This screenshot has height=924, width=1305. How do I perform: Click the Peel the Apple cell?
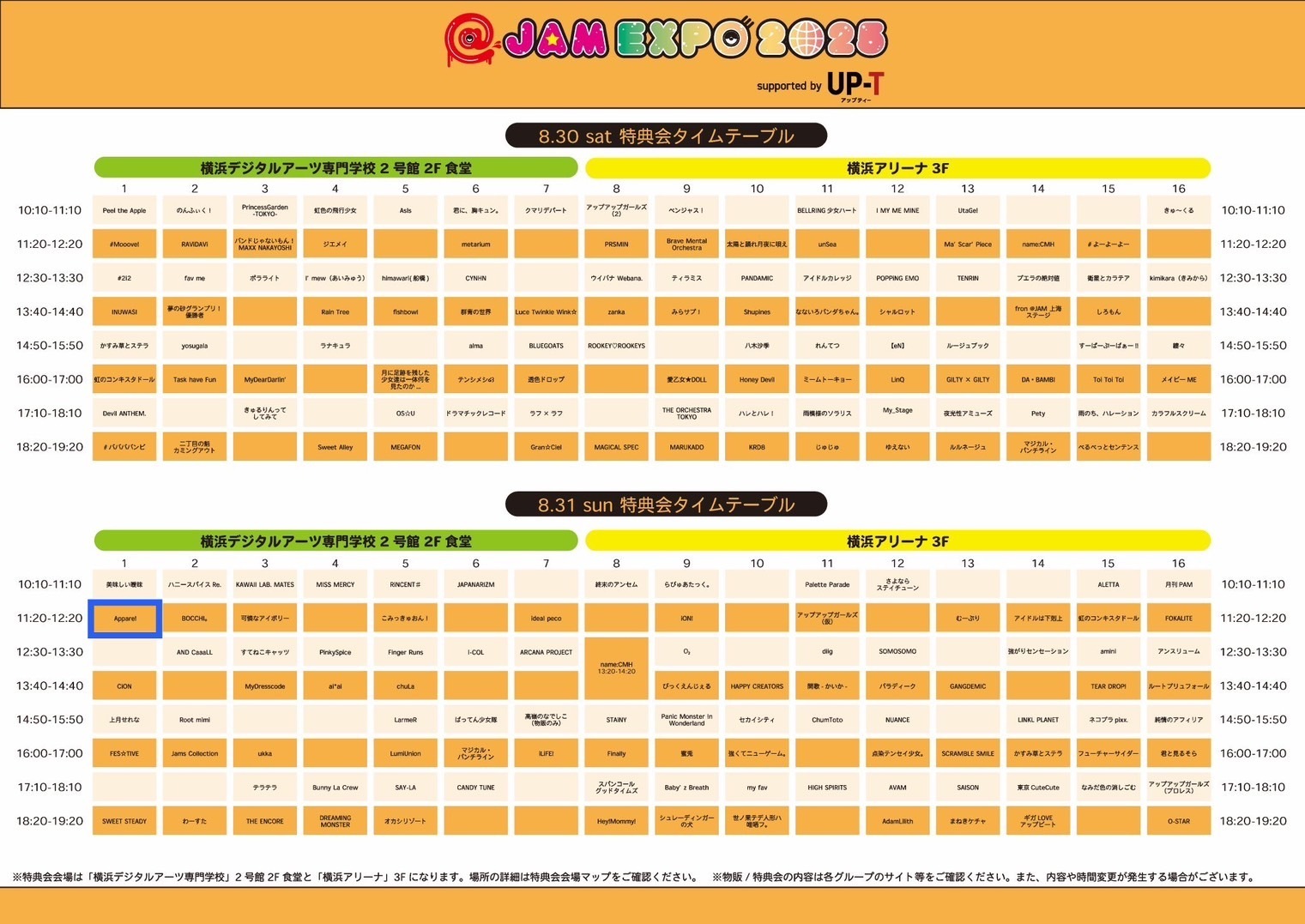click(124, 210)
